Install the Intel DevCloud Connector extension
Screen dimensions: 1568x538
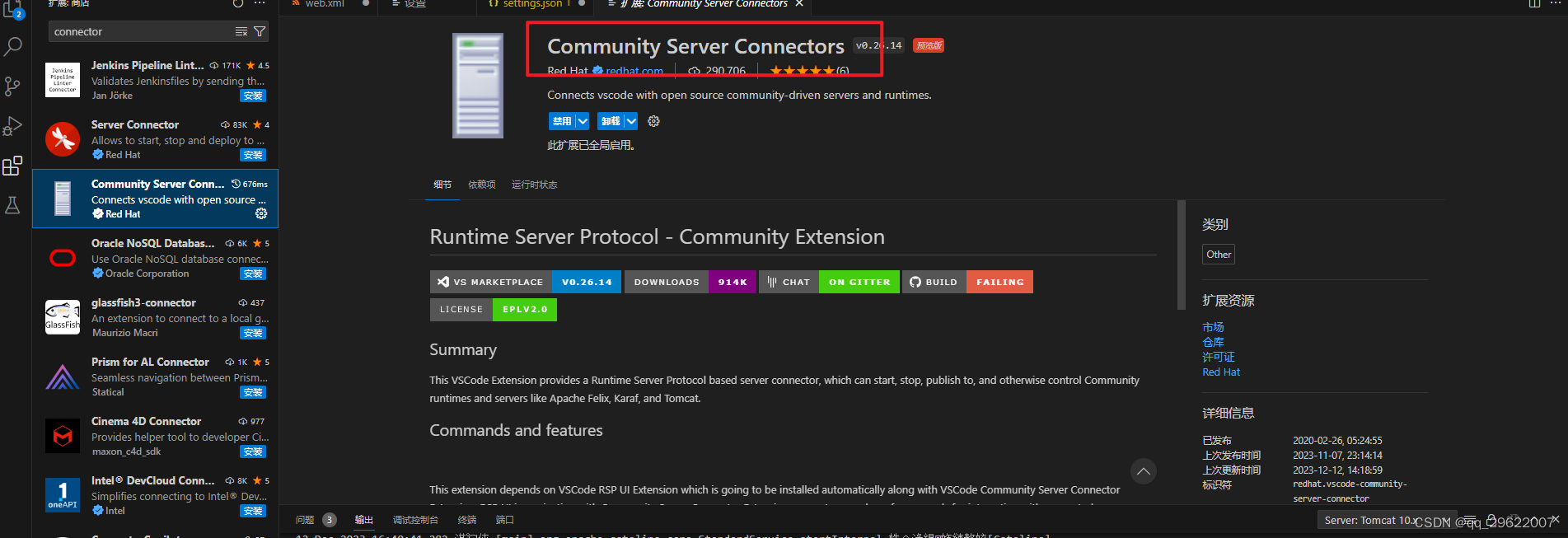coord(253,511)
